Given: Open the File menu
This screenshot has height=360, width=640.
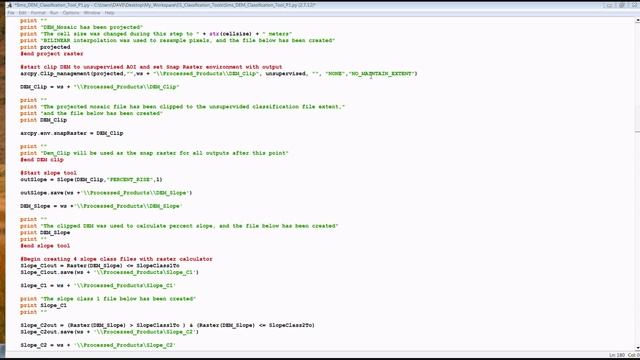Looking at the screenshot, I should click(11, 13).
